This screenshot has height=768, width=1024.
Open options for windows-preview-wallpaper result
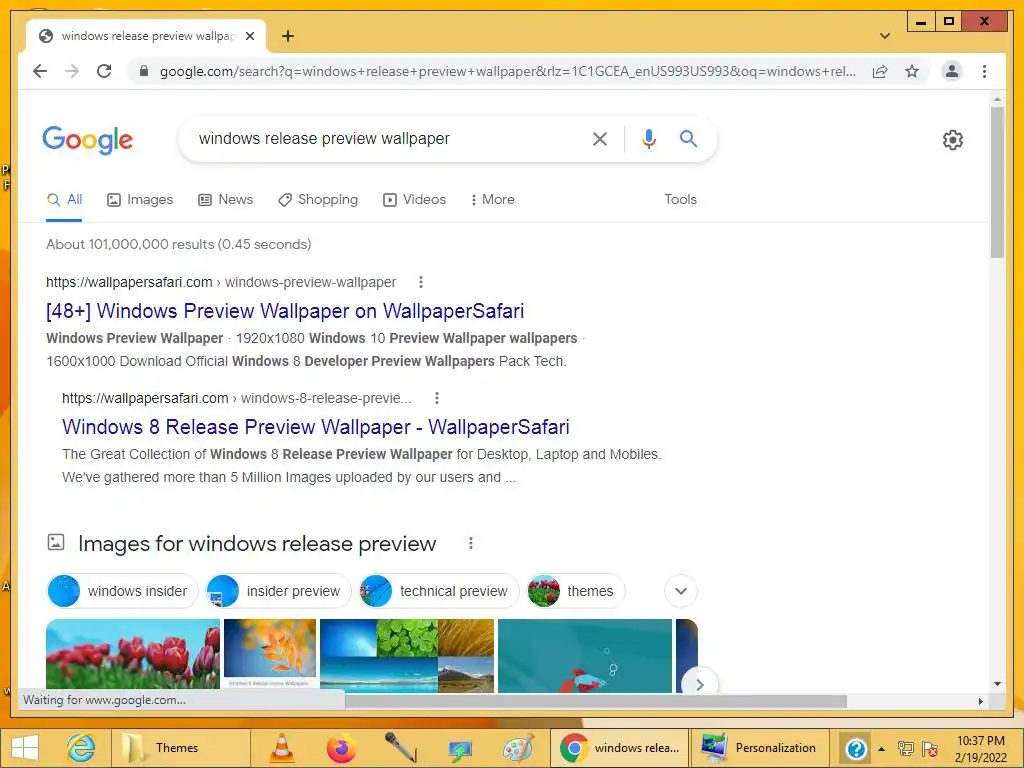coord(421,282)
